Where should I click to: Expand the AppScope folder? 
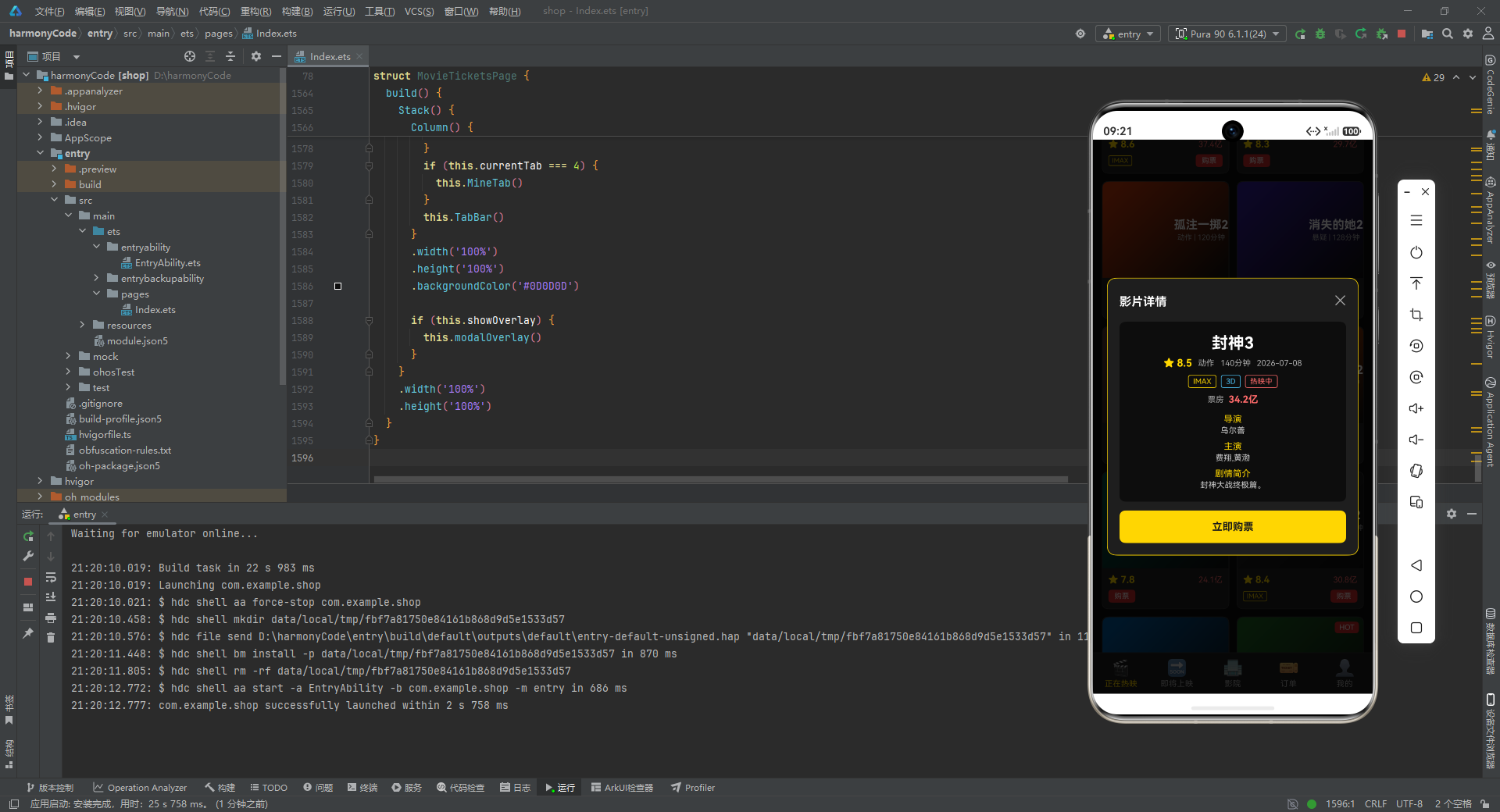40,138
